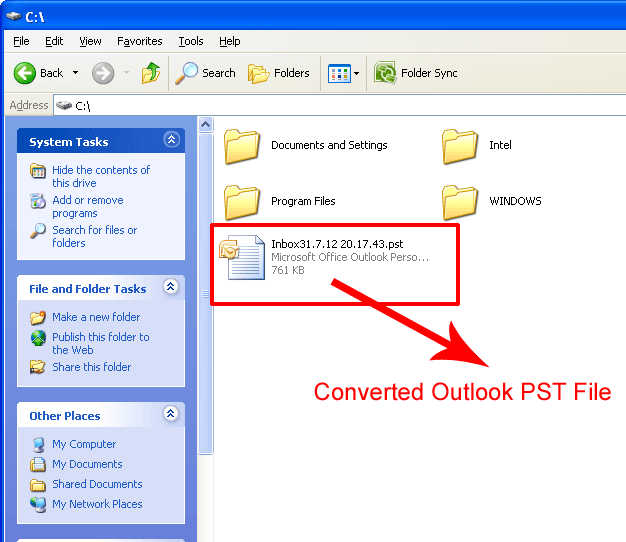The width and height of the screenshot is (626, 542).
Task: Click the Make a new folder icon
Action: [38, 317]
